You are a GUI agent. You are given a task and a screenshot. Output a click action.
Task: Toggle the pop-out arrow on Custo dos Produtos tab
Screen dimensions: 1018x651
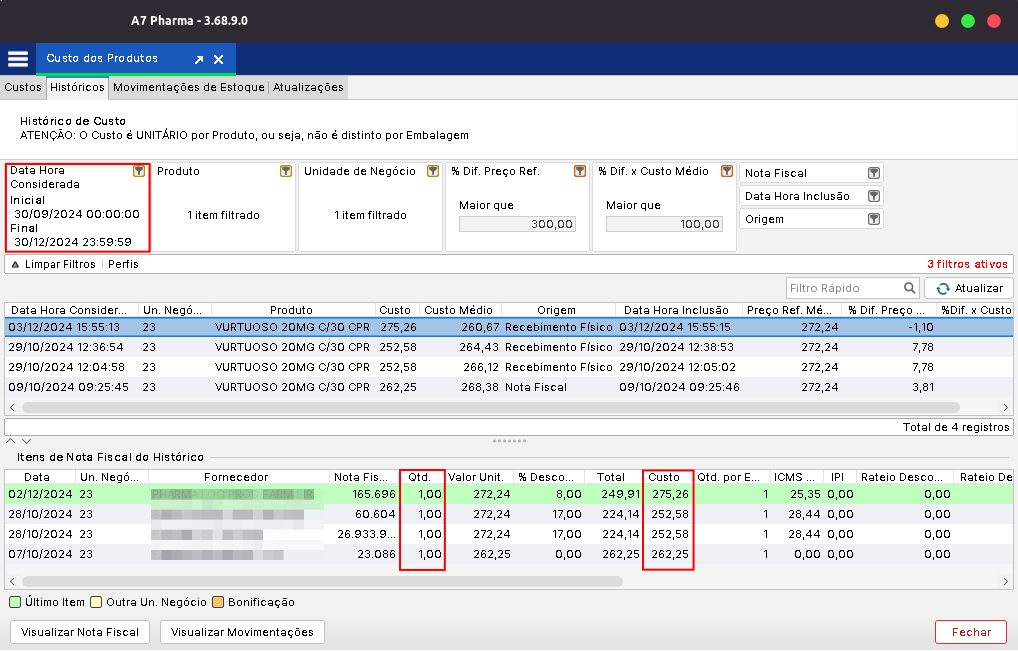pyautogui.click(x=197, y=59)
